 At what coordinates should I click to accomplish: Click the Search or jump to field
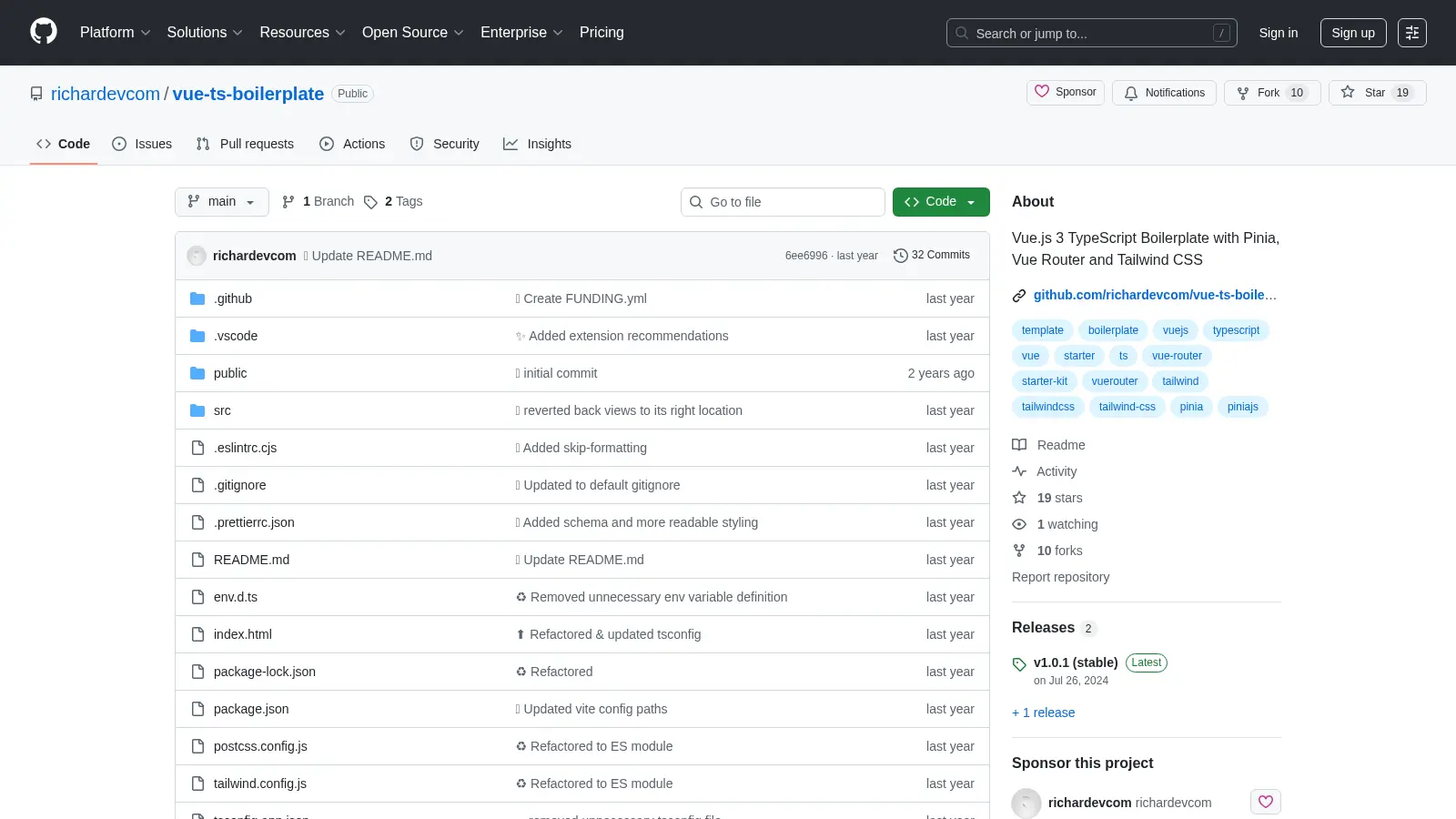1091,33
